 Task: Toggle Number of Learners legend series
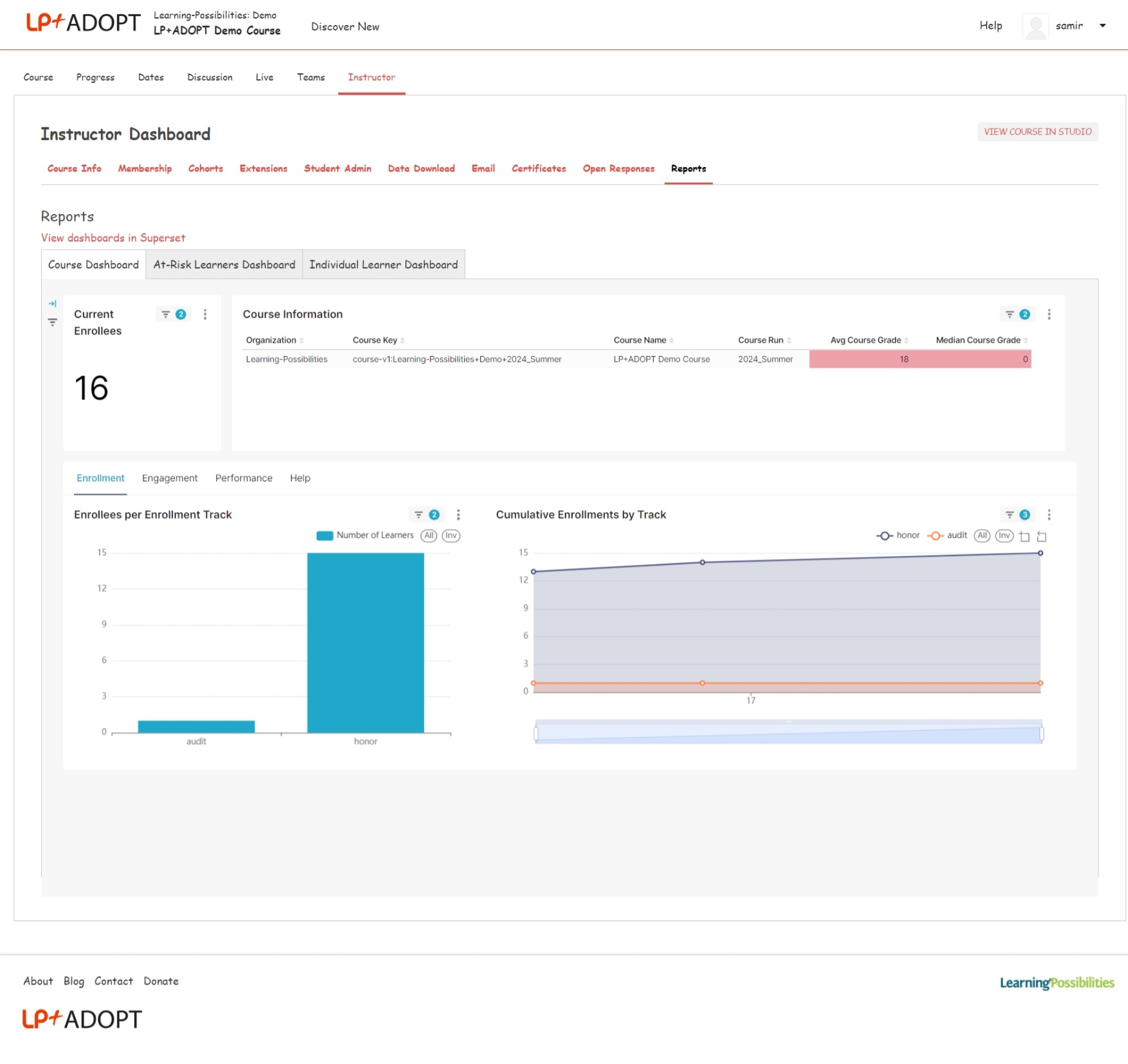[x=365, y=535]
